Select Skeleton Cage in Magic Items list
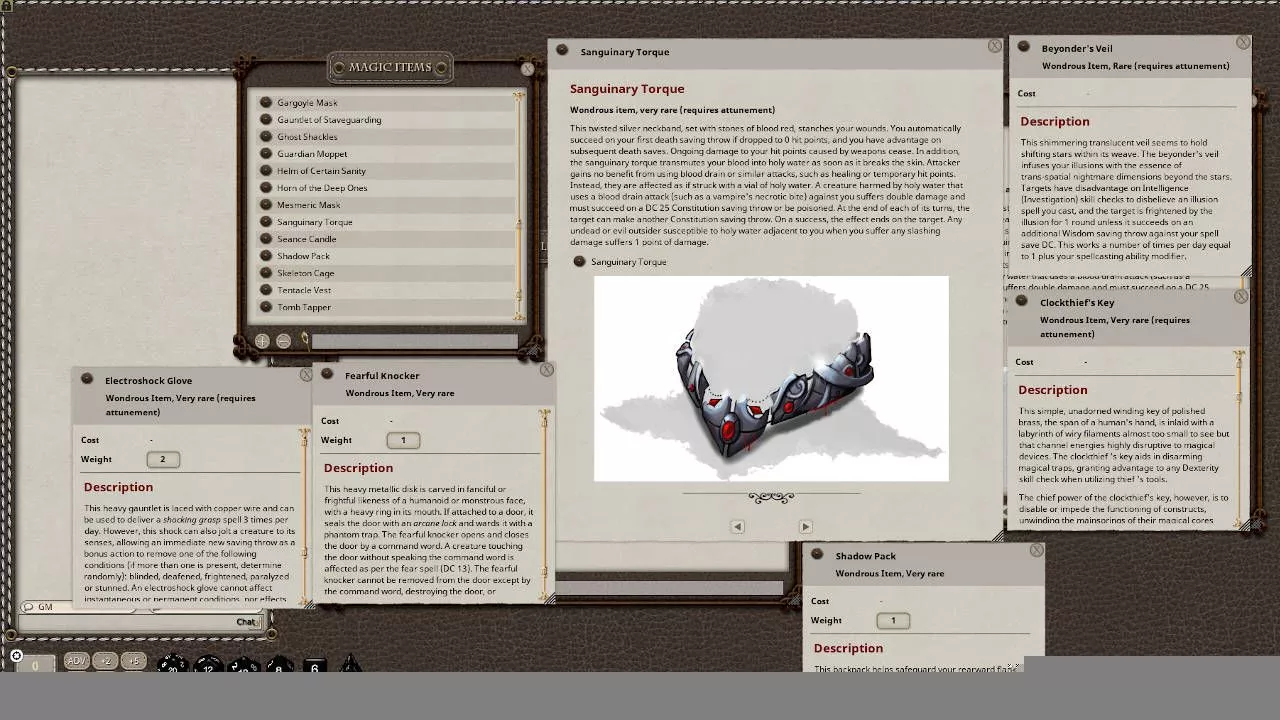Image resolution: width=1280 pixels, height=720 pixels. (x=385, y=273)
